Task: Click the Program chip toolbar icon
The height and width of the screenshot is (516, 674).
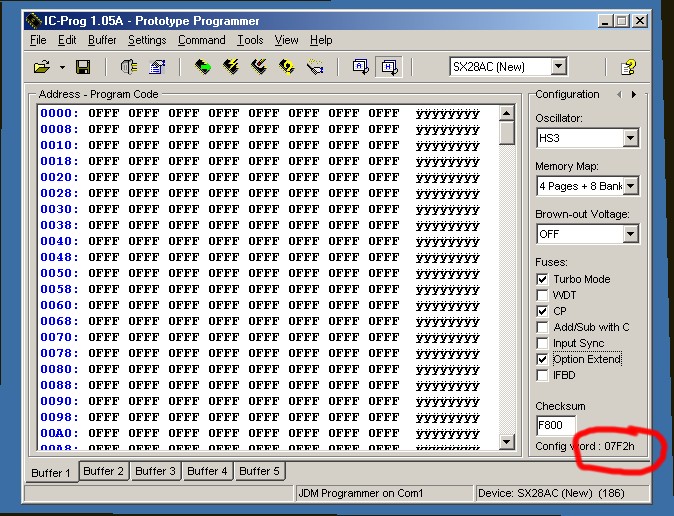Action: [x=231, y=67]
